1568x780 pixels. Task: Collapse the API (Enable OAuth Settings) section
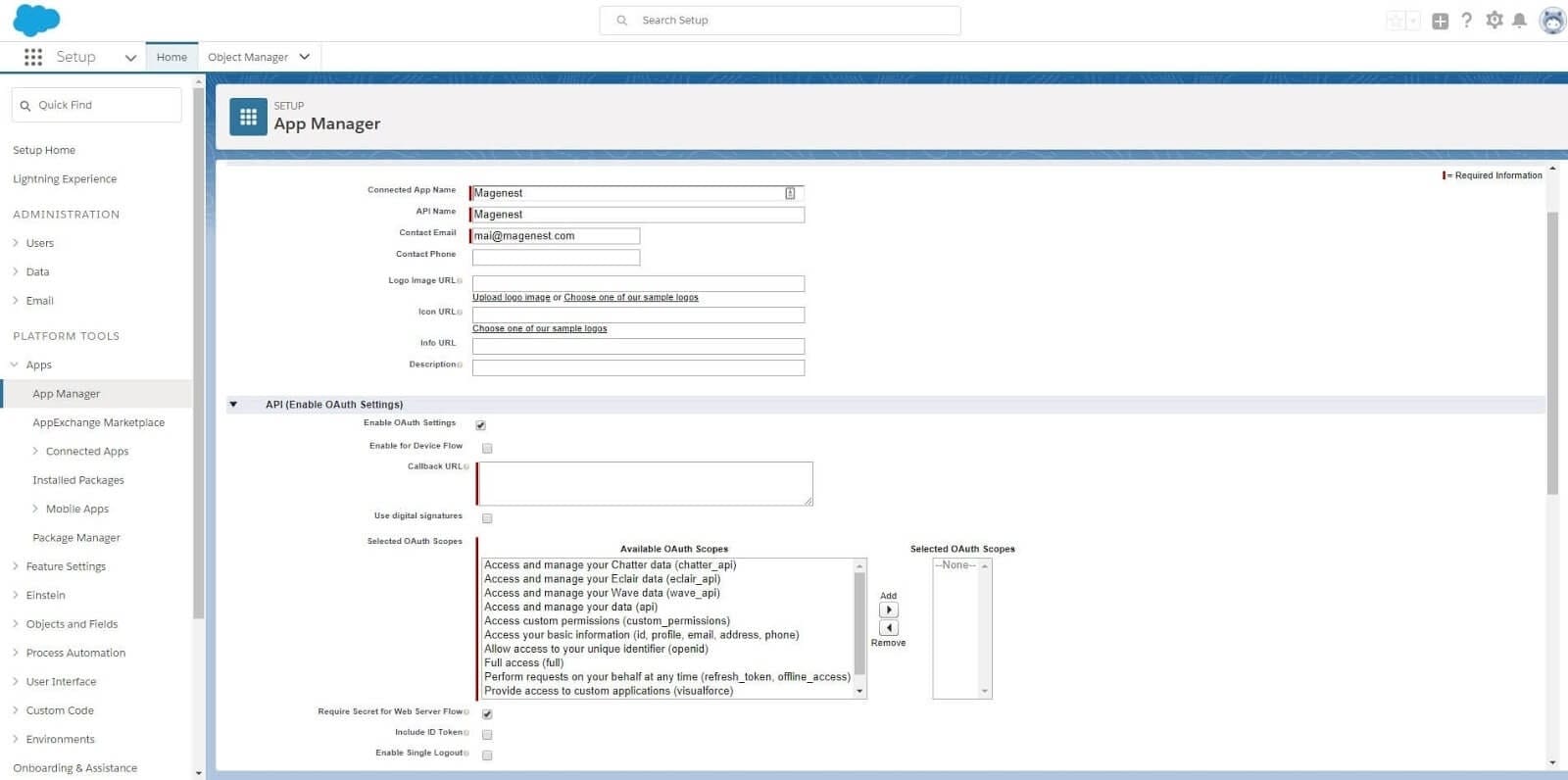pos(233,404)
